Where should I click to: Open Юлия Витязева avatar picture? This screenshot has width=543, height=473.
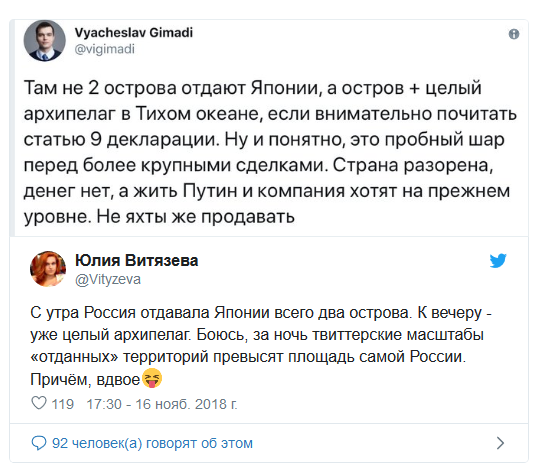[48, 269]
